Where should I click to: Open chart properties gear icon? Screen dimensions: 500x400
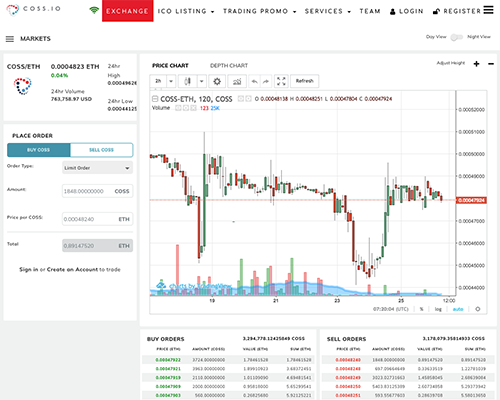217,81
